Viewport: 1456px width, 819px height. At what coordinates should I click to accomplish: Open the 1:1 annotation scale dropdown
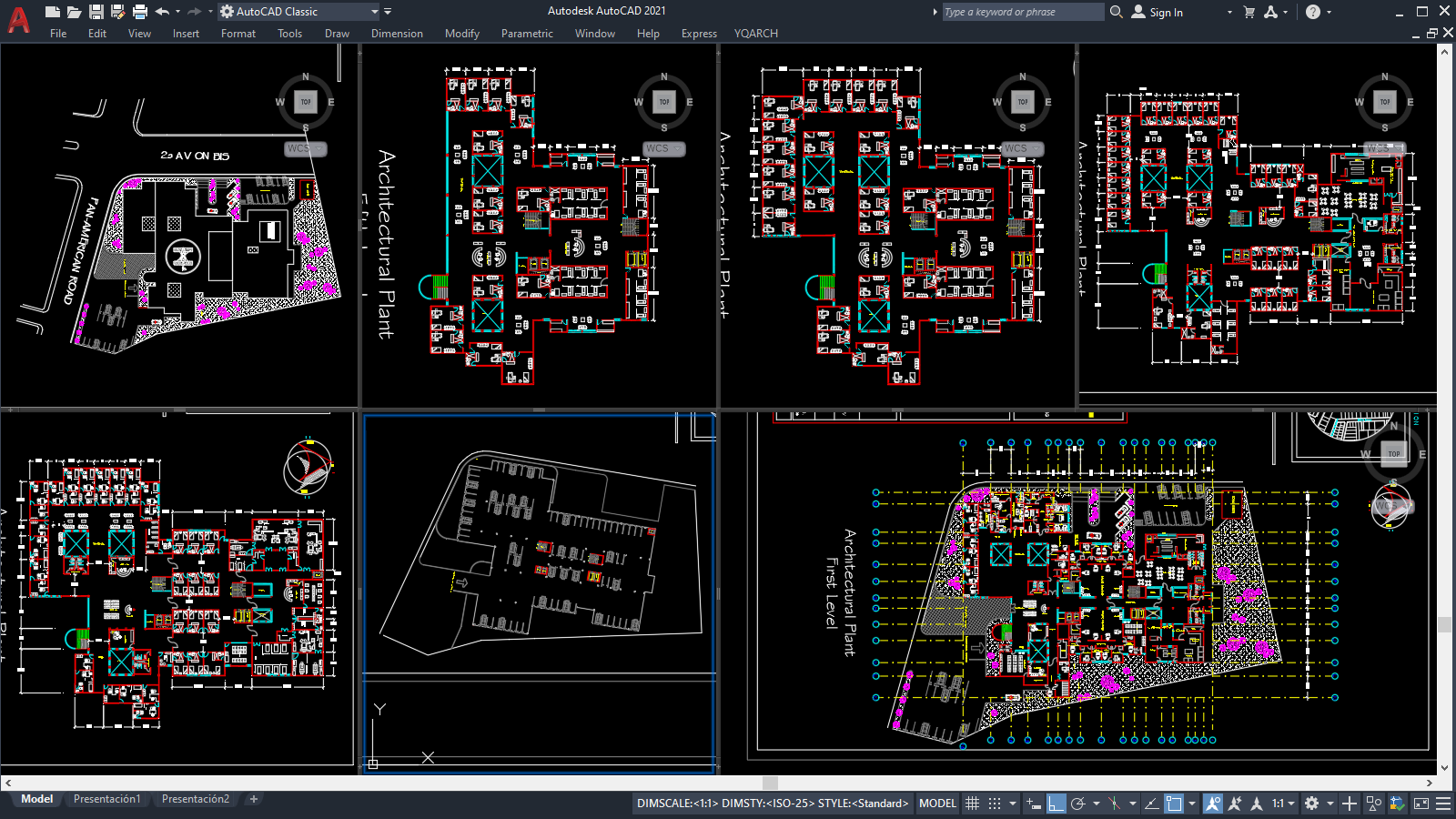point(1283,804)
